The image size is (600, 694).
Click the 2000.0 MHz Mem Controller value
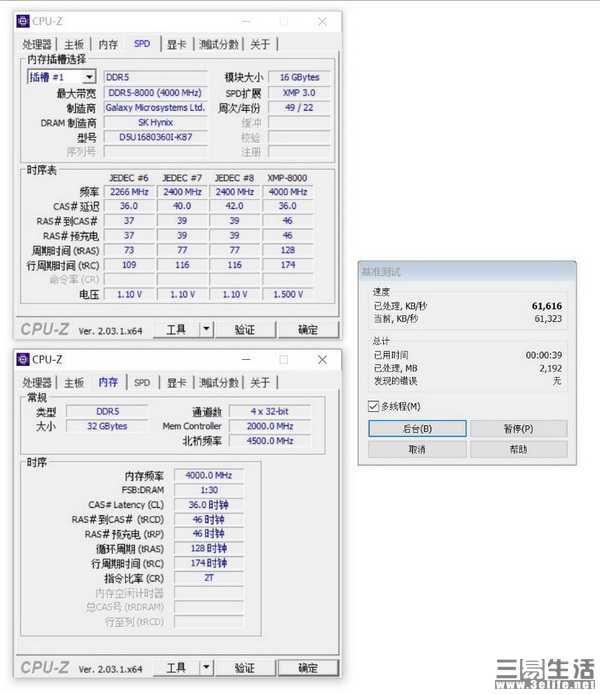tap(270, 426)
